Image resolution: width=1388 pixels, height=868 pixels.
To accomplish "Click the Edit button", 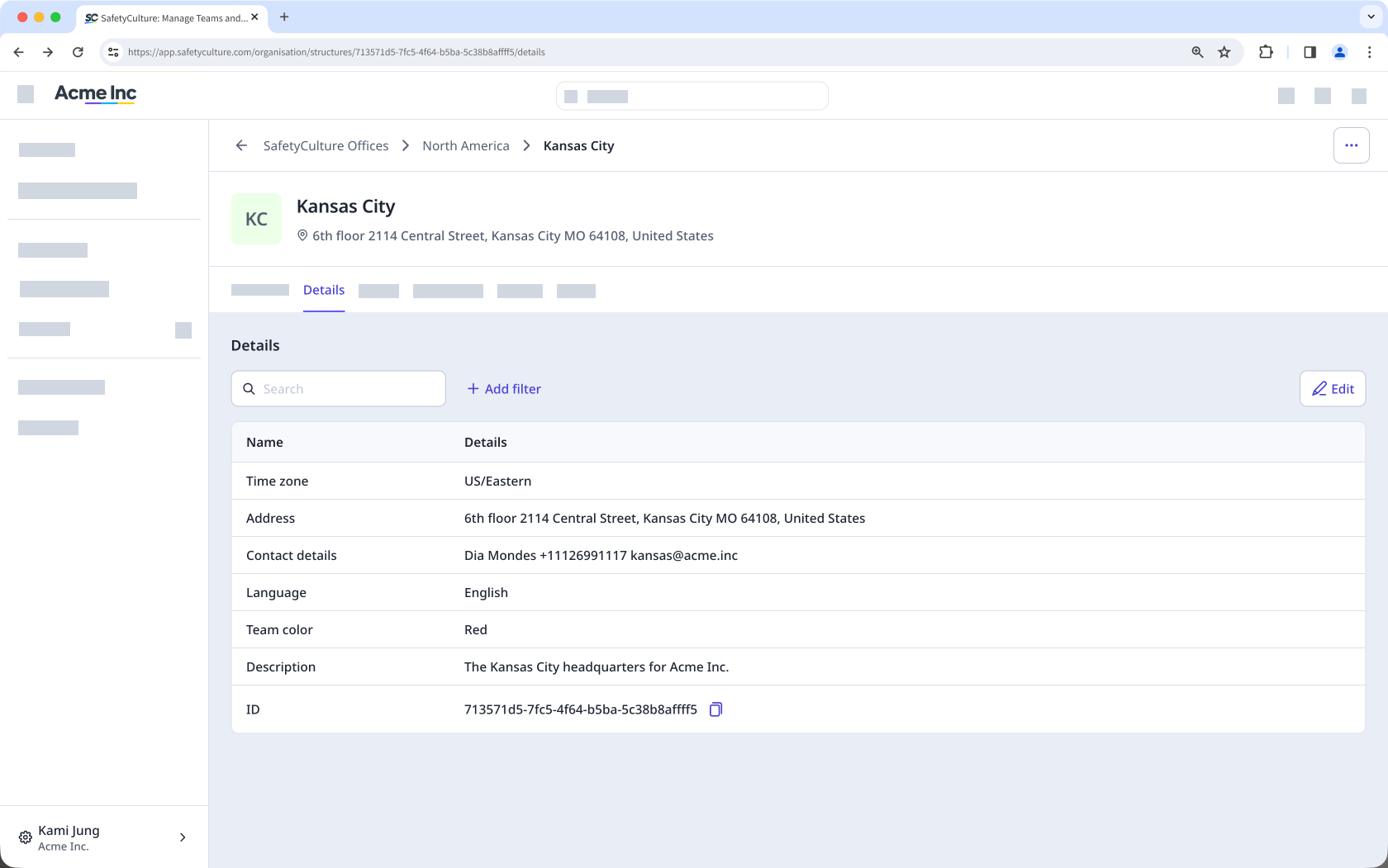I will pos(1333,389).
